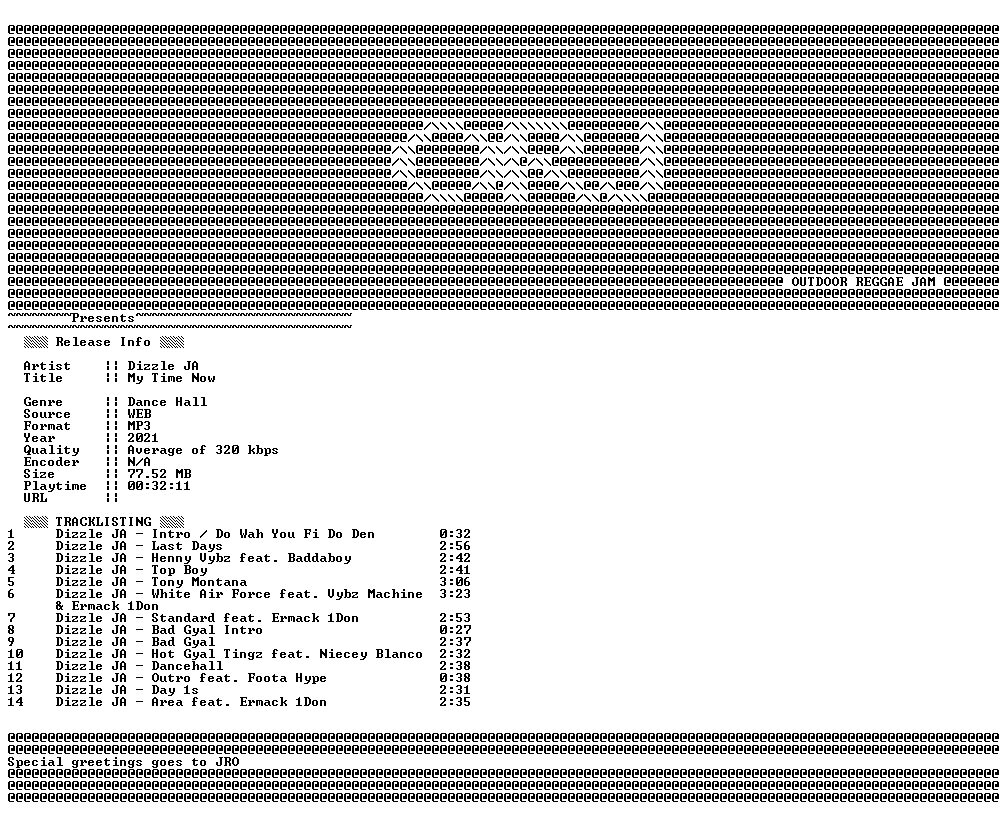The width and height of the screenshot is (1008, 840).
Task: Select the Dance Hall genre value
Action: click(x=167, y=402)
